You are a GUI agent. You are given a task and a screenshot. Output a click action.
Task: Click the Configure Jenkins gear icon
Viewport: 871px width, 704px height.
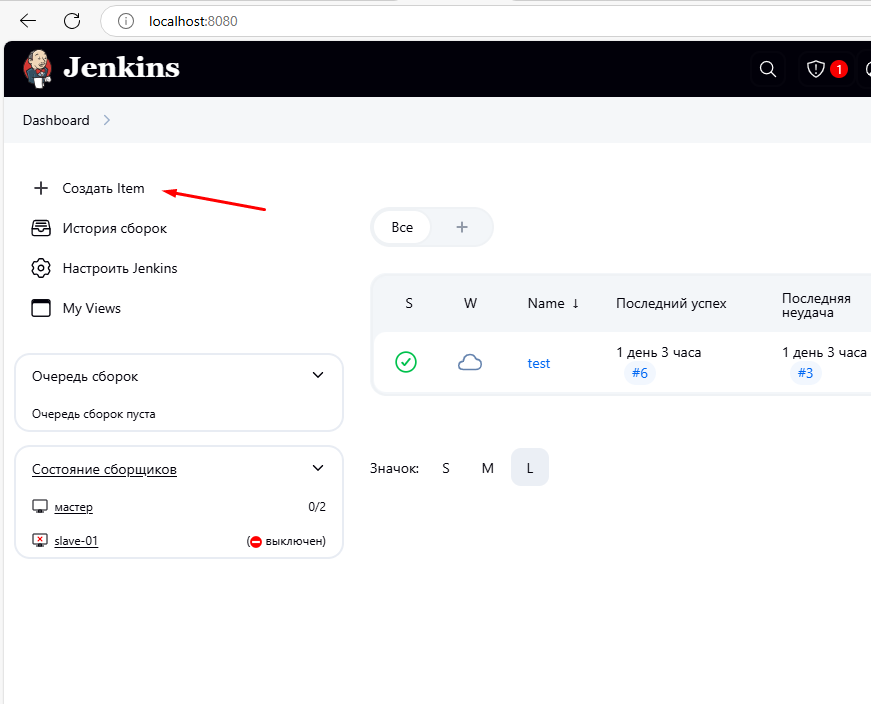[41, 268]
